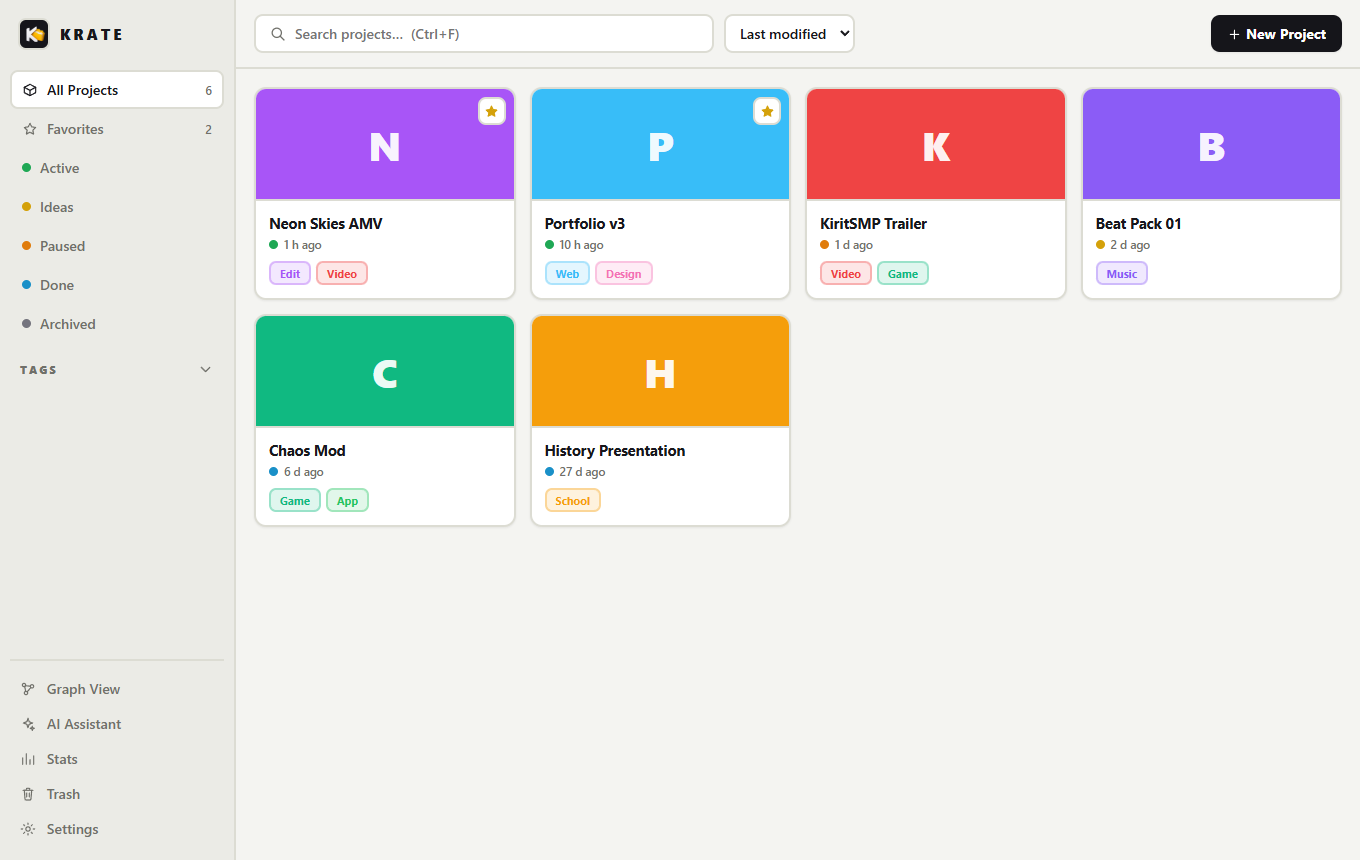Click the Edit tag on Neon Skies AMV
The width and height of the screenshot is (1360, 860).
(x=290, y=273)
